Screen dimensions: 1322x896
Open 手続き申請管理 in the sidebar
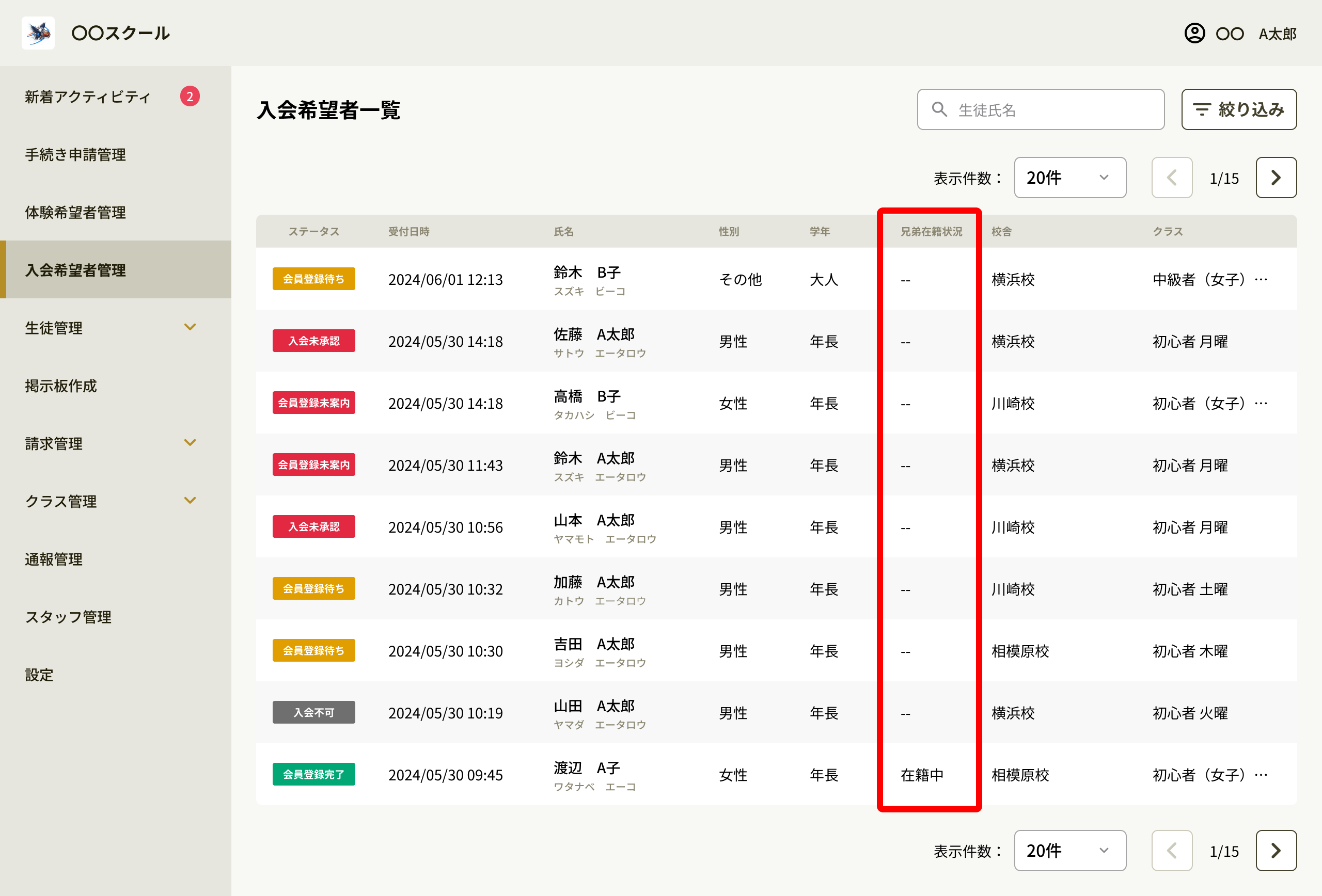click(x=116, y=155)
